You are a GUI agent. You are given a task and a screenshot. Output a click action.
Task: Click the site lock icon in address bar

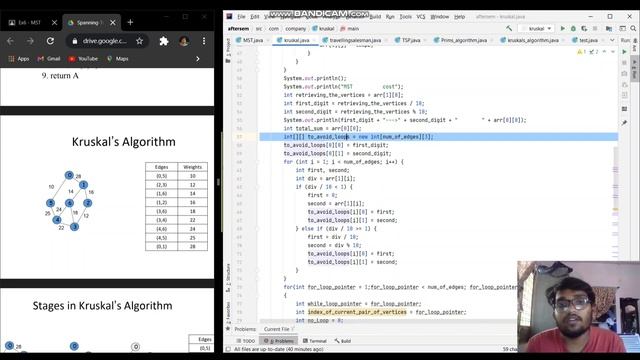point(75,41)
